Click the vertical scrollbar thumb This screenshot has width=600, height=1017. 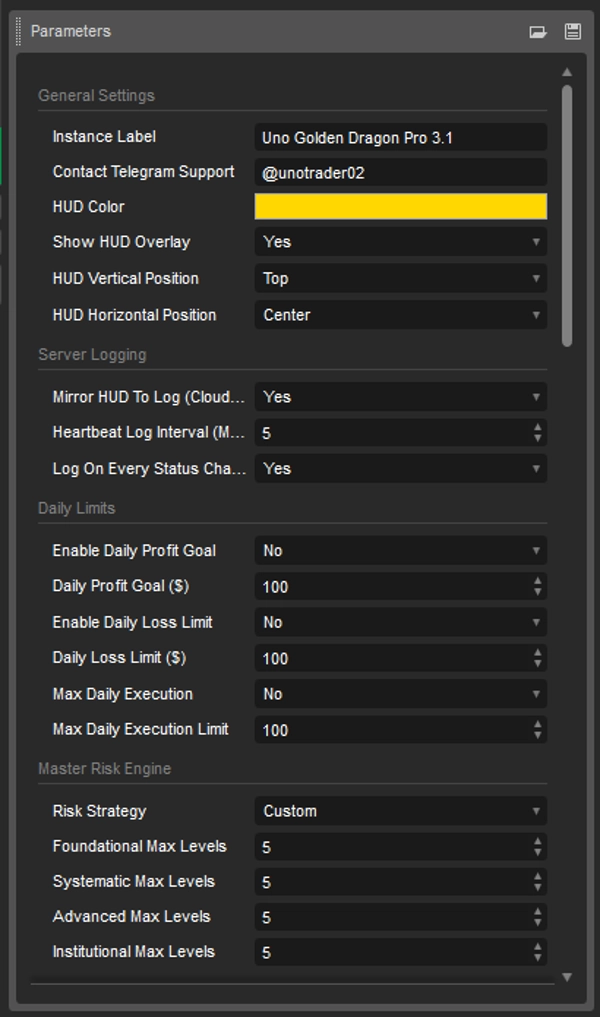(x=568, y=216)
